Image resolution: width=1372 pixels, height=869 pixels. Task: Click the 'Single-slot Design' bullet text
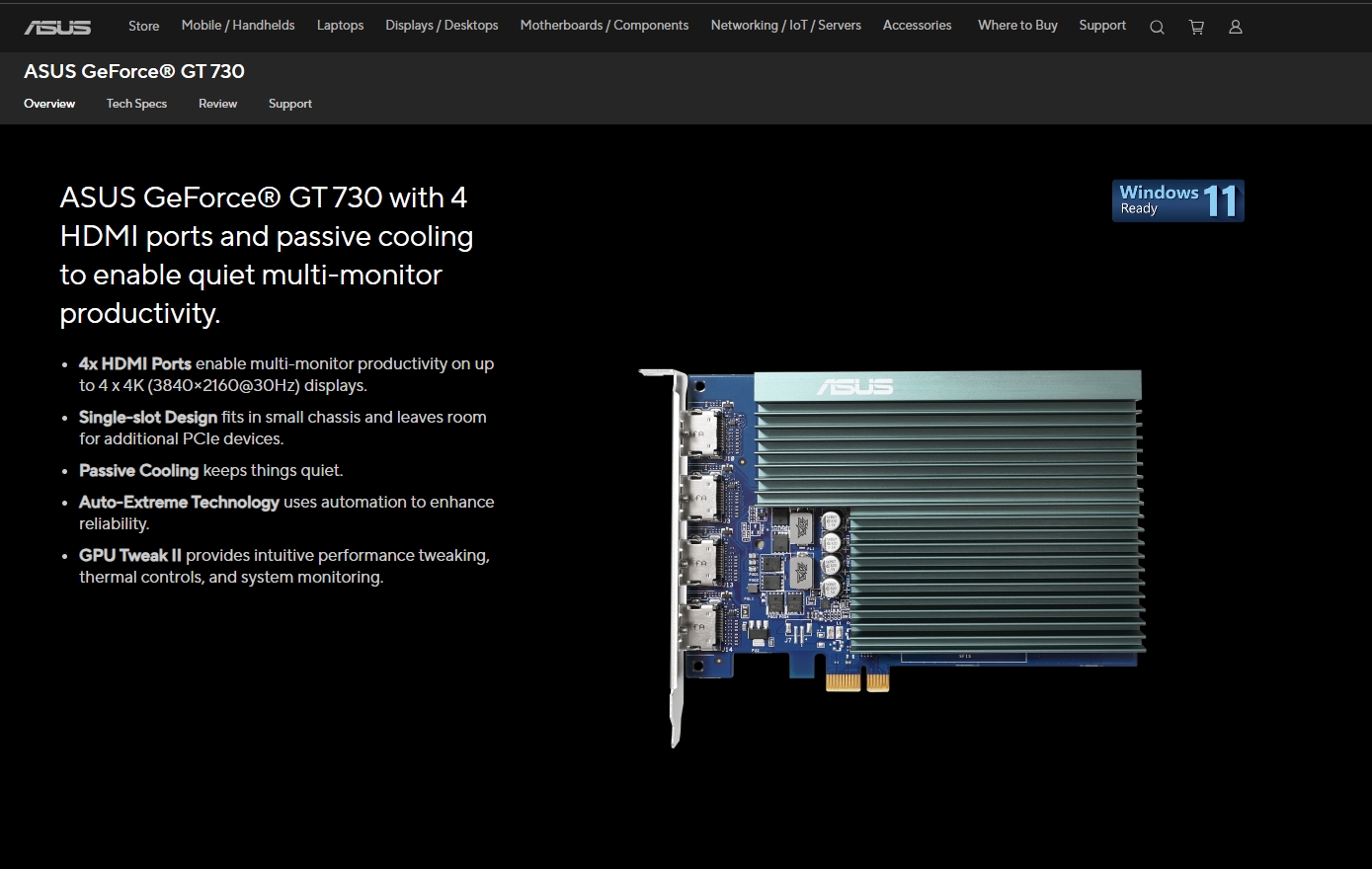[x=282, y=428]
